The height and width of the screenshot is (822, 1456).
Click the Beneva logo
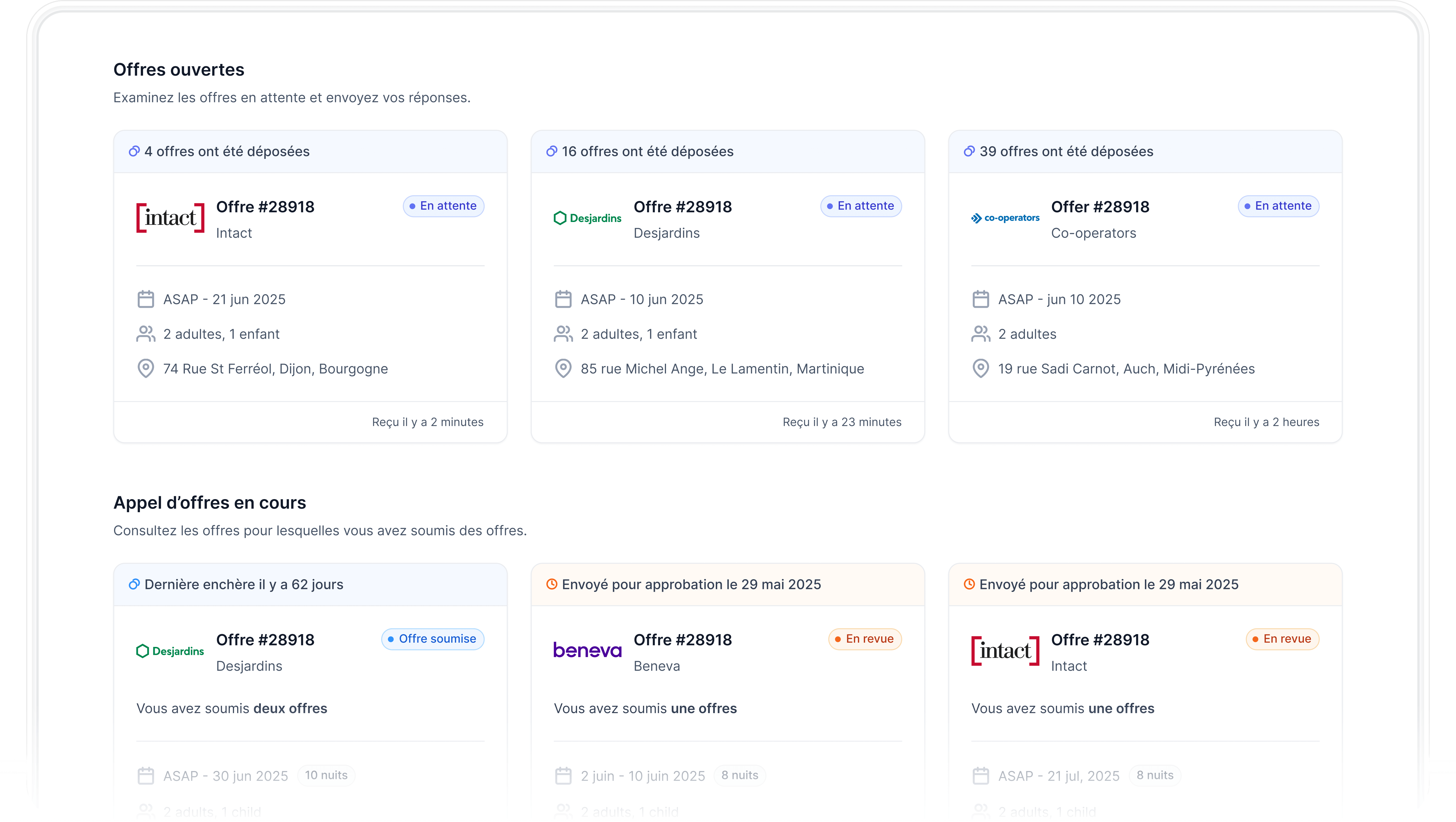pyautogui.click(x=587, y=650)
